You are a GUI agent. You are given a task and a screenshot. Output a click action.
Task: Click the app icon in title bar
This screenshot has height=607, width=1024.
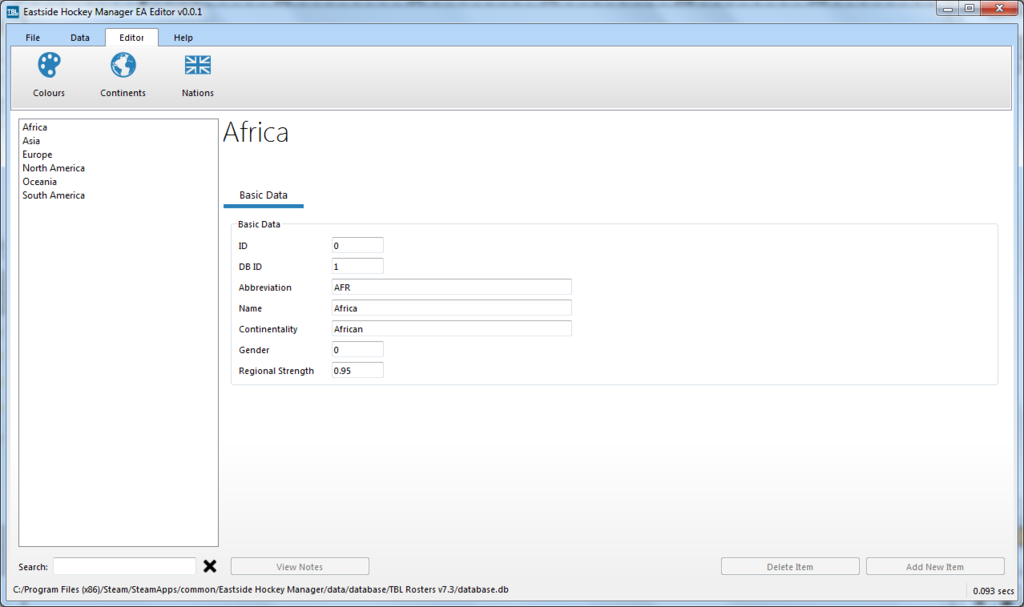pyautogui.click(x=12, y=12)
